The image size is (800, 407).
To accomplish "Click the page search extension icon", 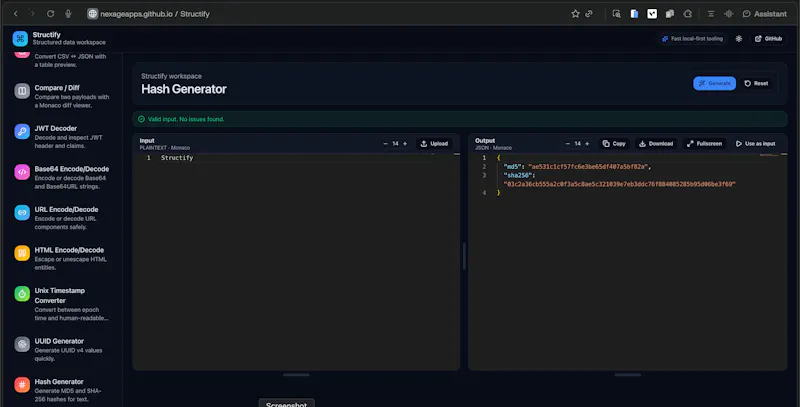I will (x=616, y=14).
